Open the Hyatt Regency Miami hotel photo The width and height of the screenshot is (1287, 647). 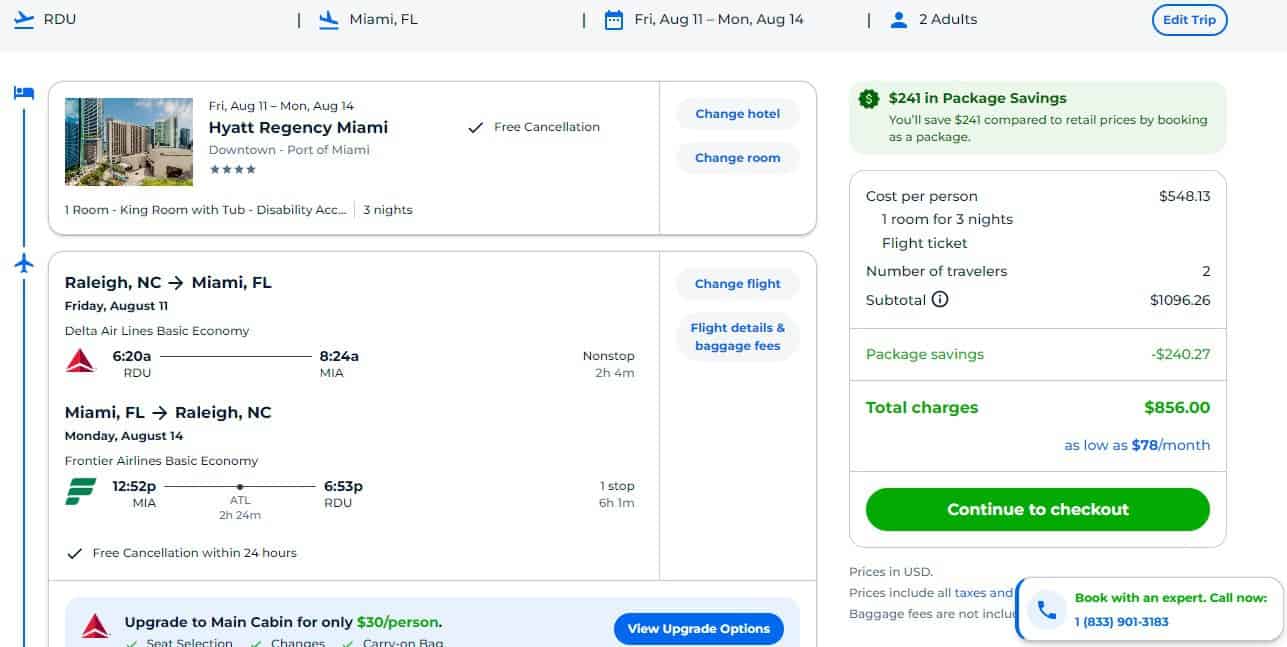tap(129, 142)
